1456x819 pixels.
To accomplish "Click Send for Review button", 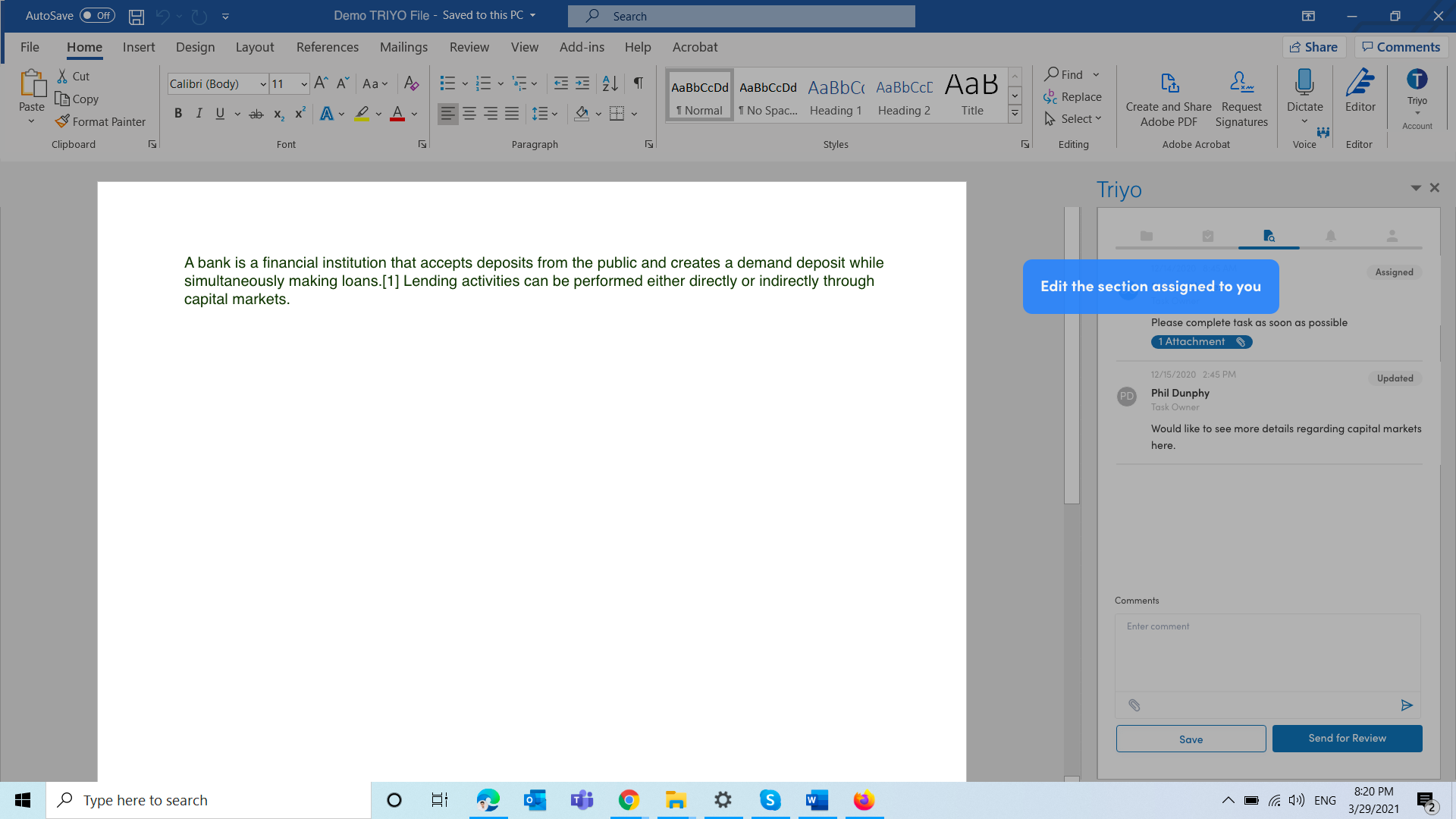I will click(1347, 739).
